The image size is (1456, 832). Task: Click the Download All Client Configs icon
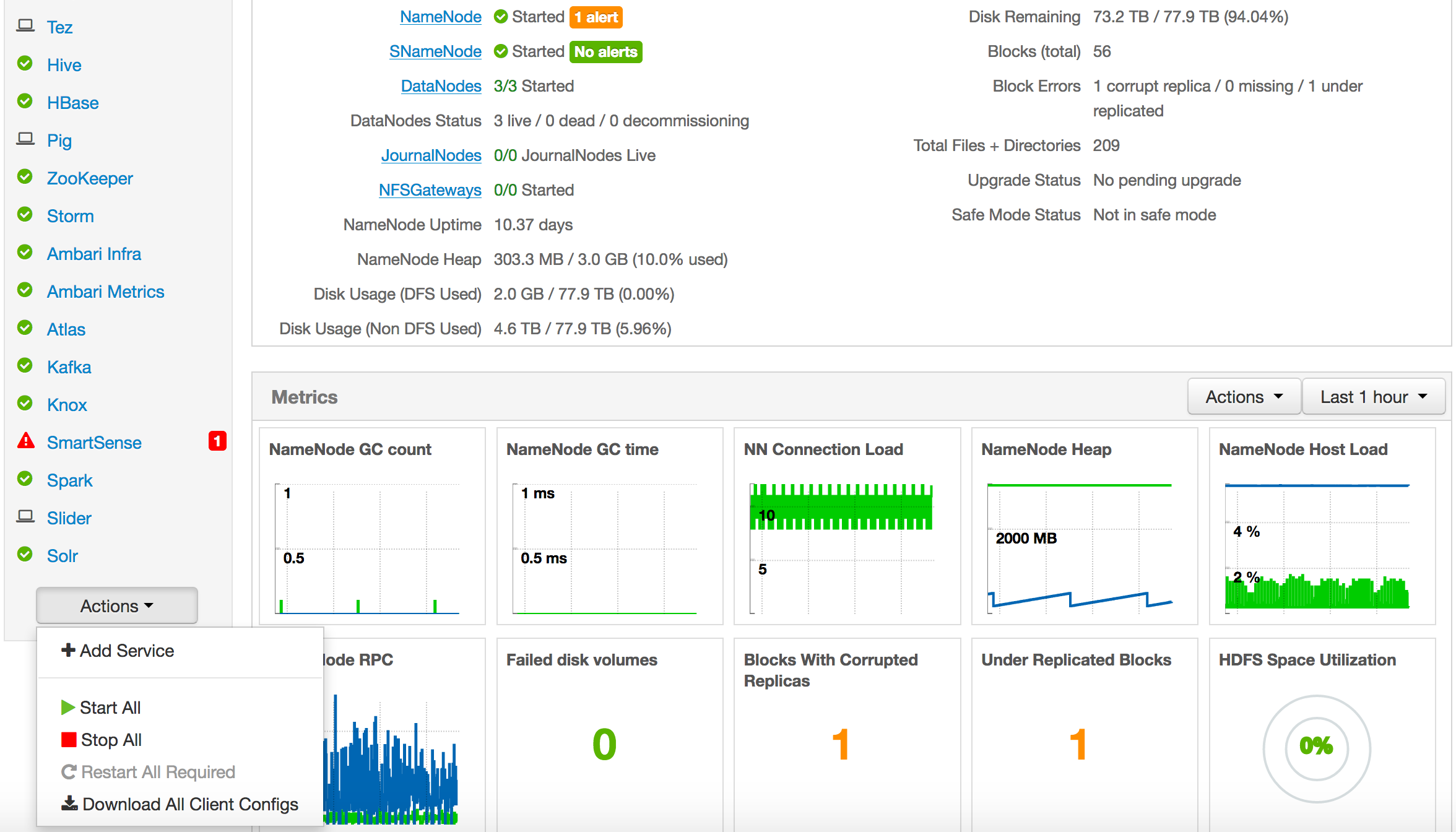tap(69, 804)
